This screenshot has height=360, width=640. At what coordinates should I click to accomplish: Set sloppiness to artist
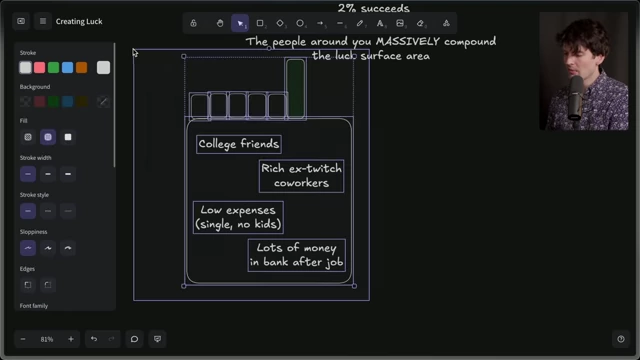point(48,248)
